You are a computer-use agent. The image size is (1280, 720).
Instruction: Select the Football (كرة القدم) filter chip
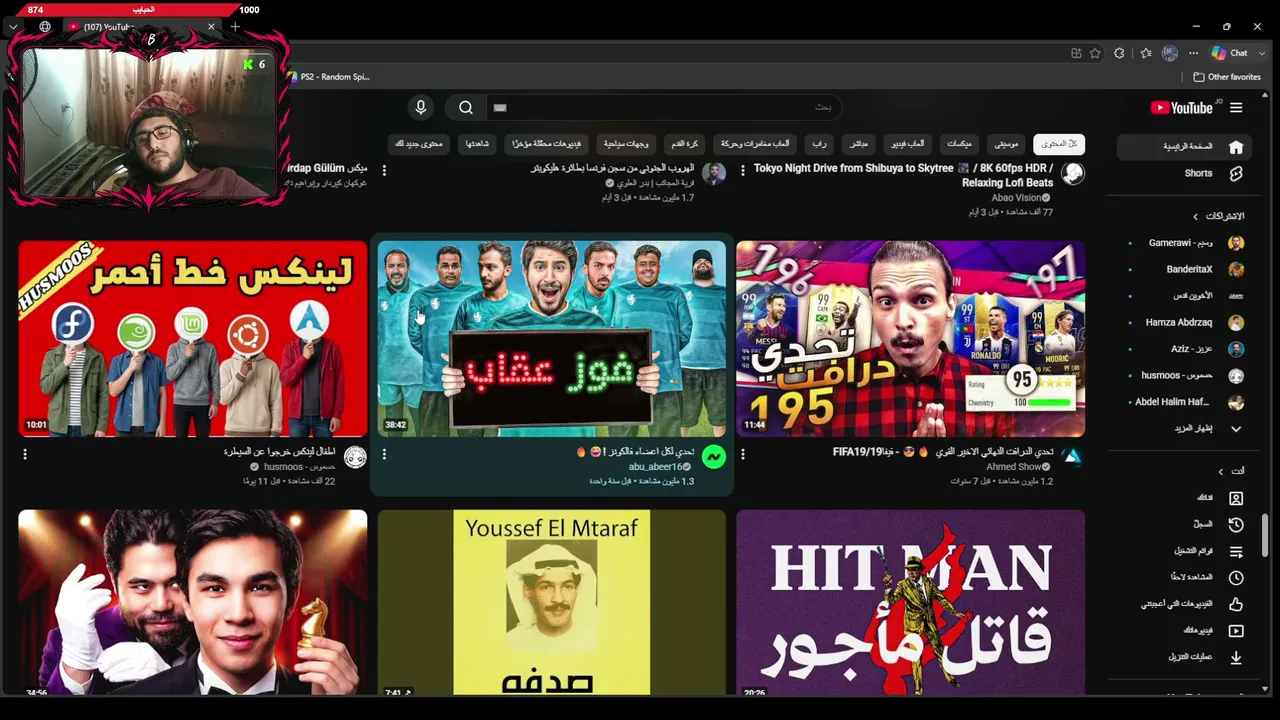pyautogui.click(x=684, y=144)
